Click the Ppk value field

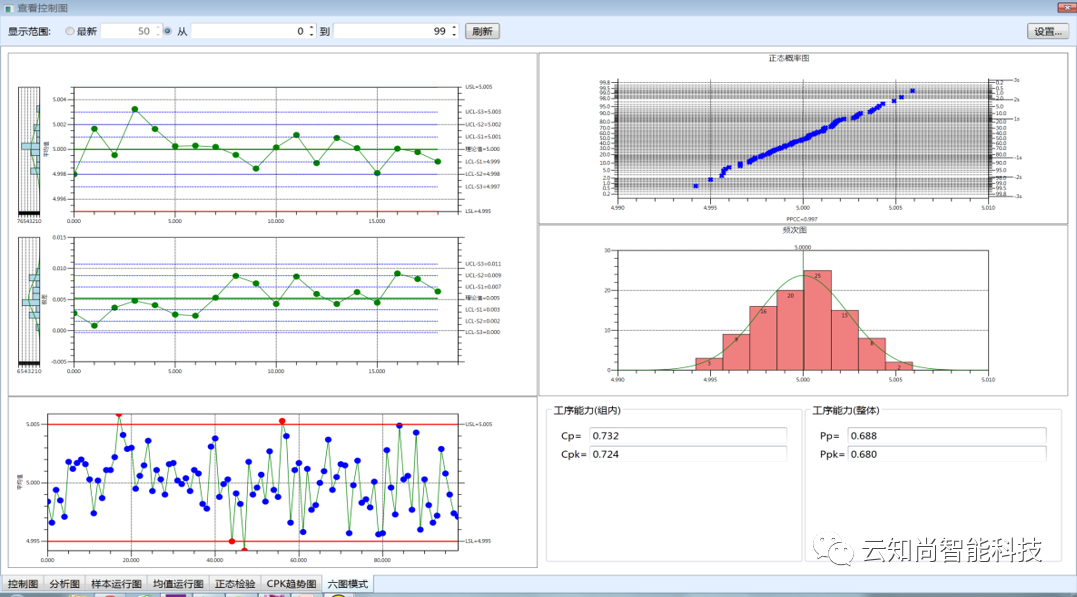tap(946, 454)
